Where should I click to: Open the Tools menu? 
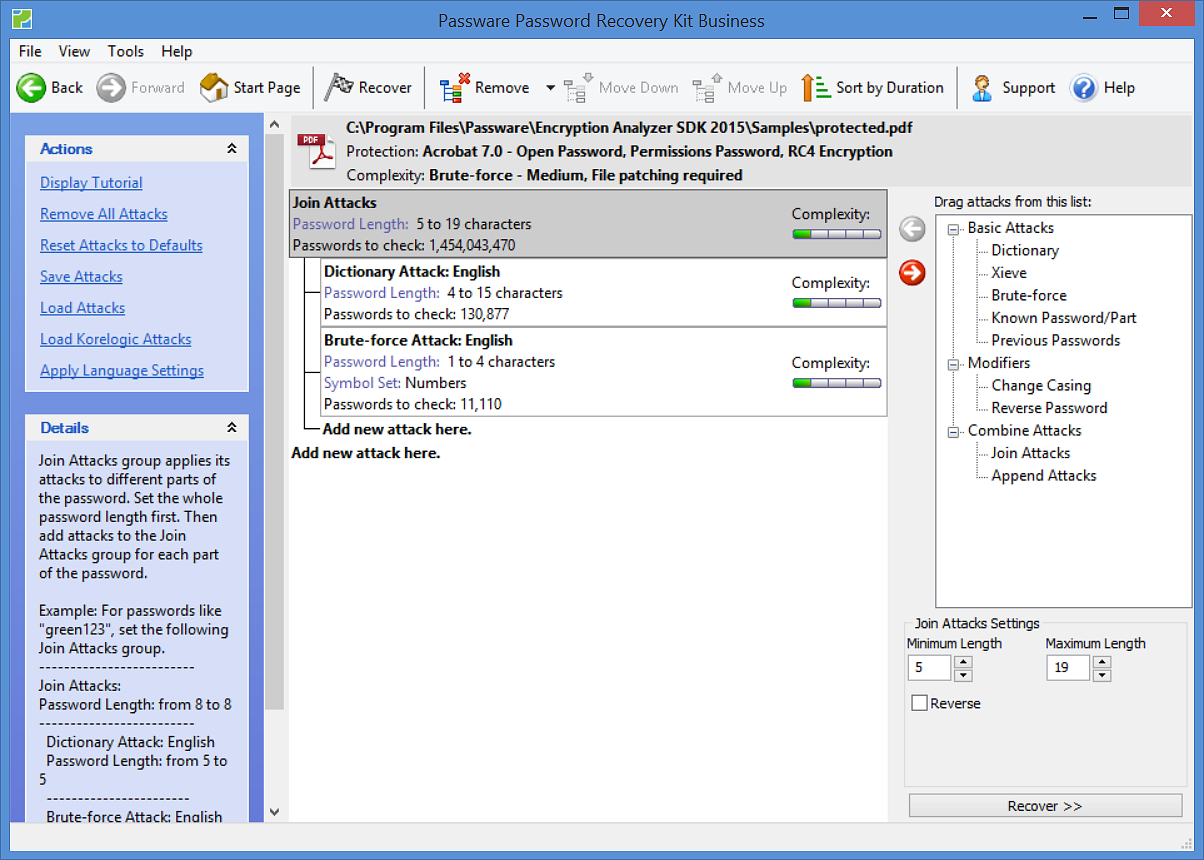coord(125,51)
